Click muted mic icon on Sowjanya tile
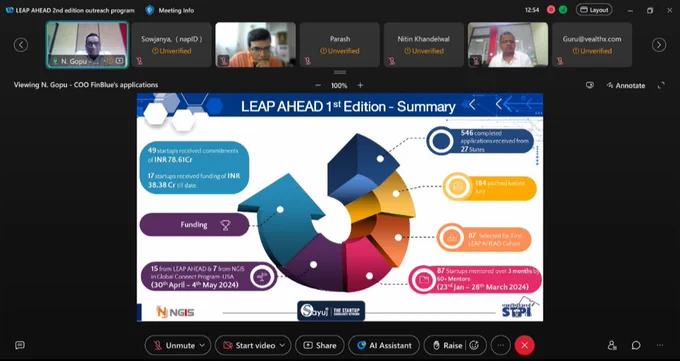Image resolution: width=680 pixels, height=361 pixels. 139,61
